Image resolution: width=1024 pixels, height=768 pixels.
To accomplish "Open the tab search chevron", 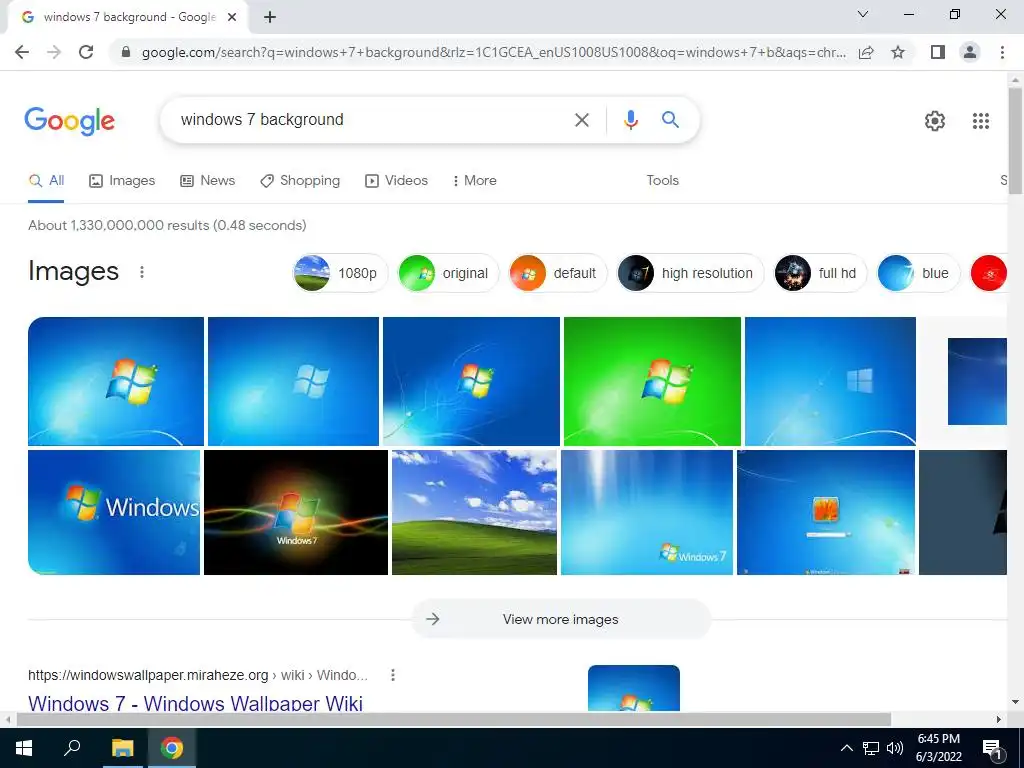I will click(863, 14).
